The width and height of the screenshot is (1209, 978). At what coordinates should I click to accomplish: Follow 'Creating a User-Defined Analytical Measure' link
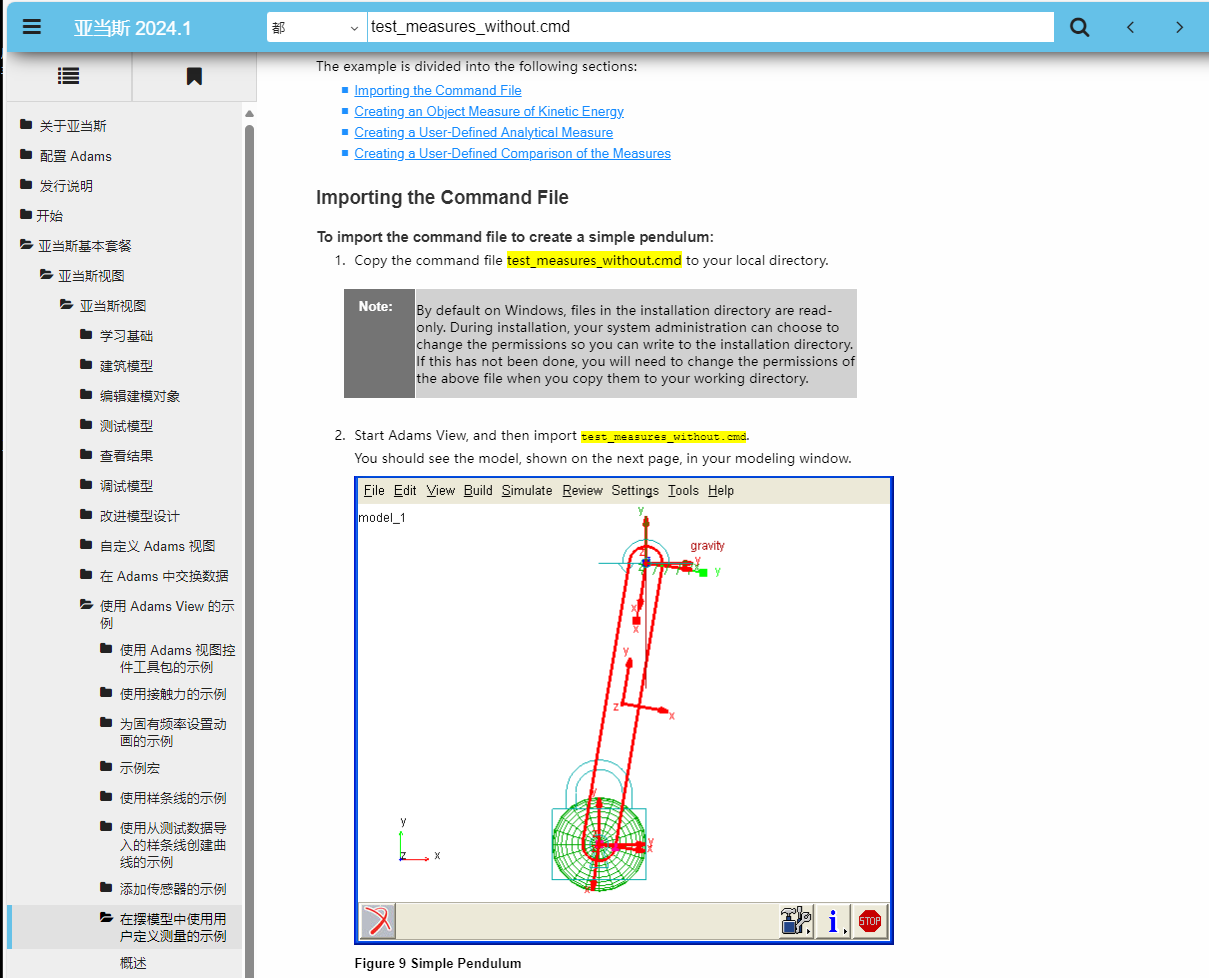click(484, 132)
